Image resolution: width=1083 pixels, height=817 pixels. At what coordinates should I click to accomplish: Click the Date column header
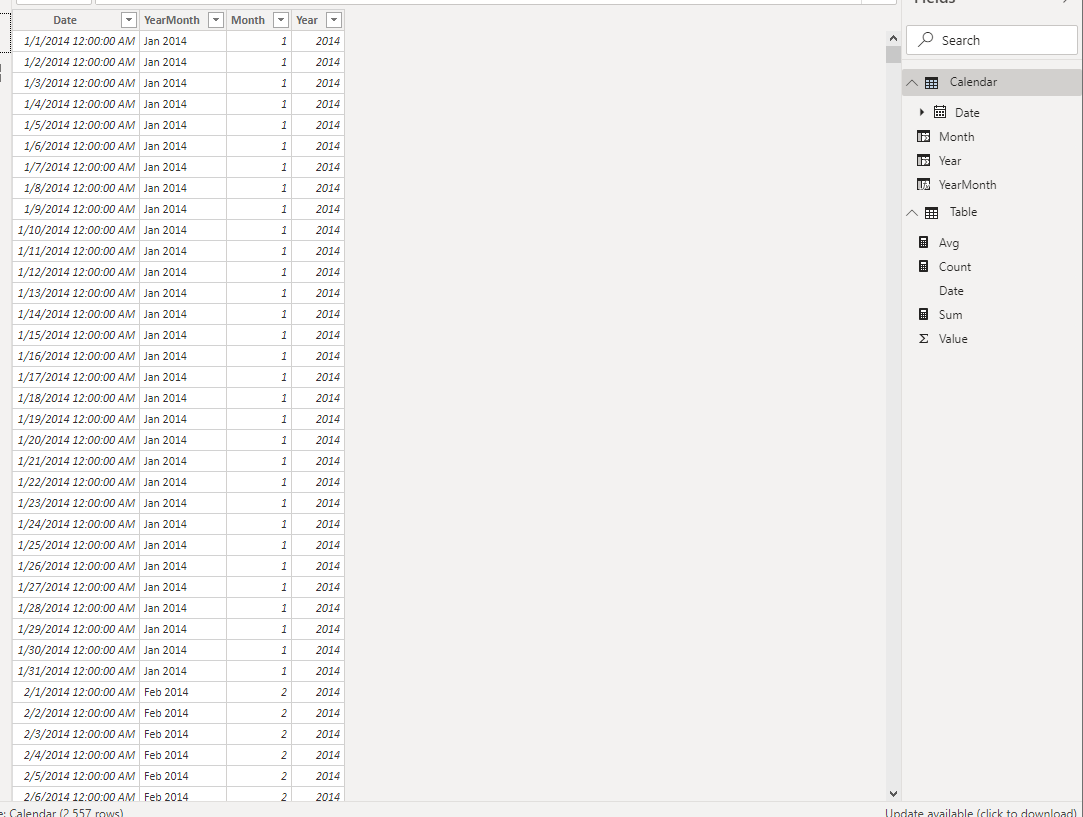click(x=65, y=20)
